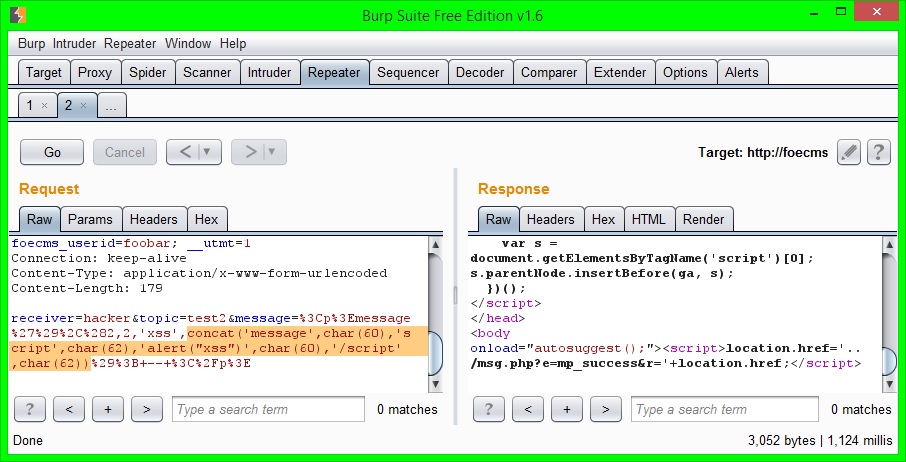Click 'Content-Length: 179' header line

coord(87,288)
